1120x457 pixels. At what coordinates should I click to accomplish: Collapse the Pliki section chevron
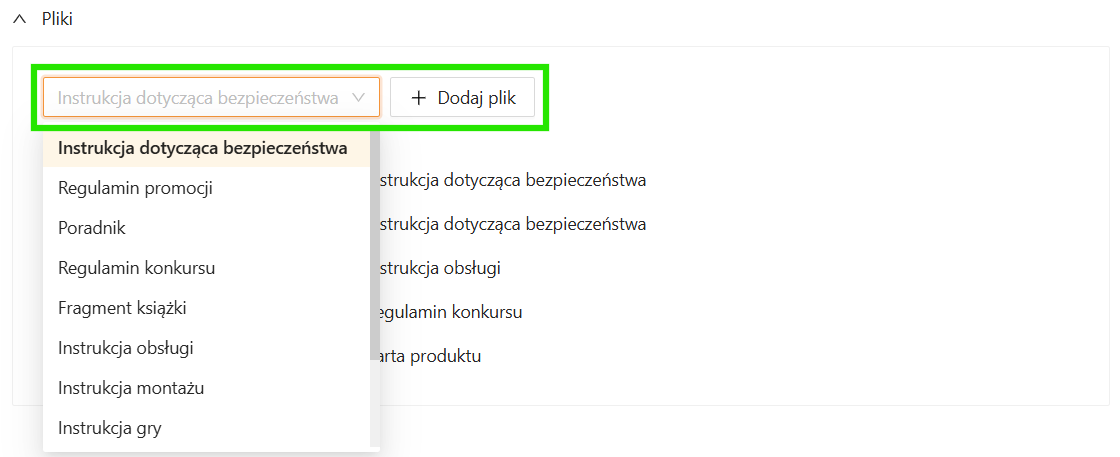click(x=19, y=19)
